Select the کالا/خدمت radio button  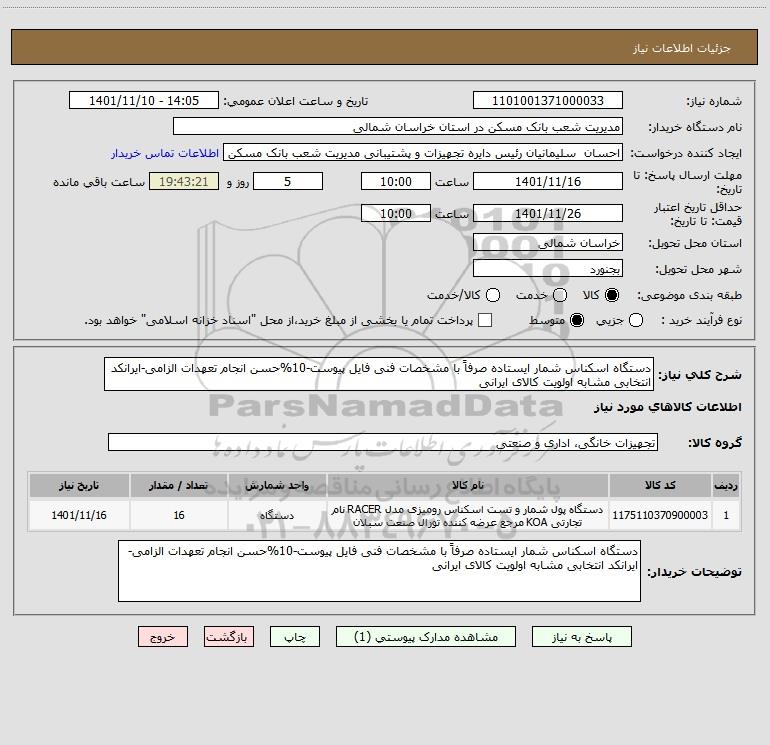tap(493, 295)
